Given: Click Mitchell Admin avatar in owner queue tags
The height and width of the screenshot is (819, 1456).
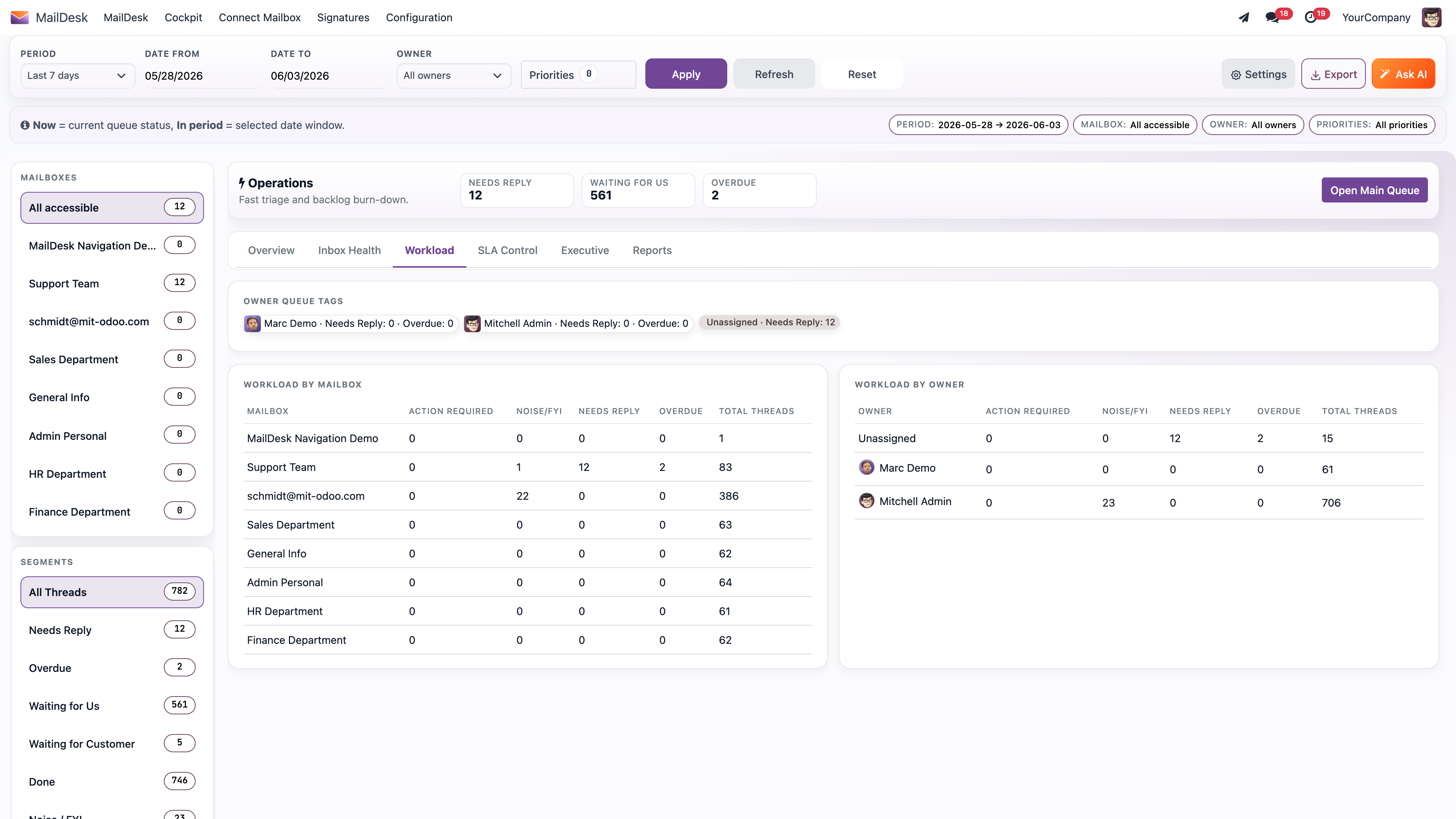Looking at the screenshot, I should pos(472,323).
